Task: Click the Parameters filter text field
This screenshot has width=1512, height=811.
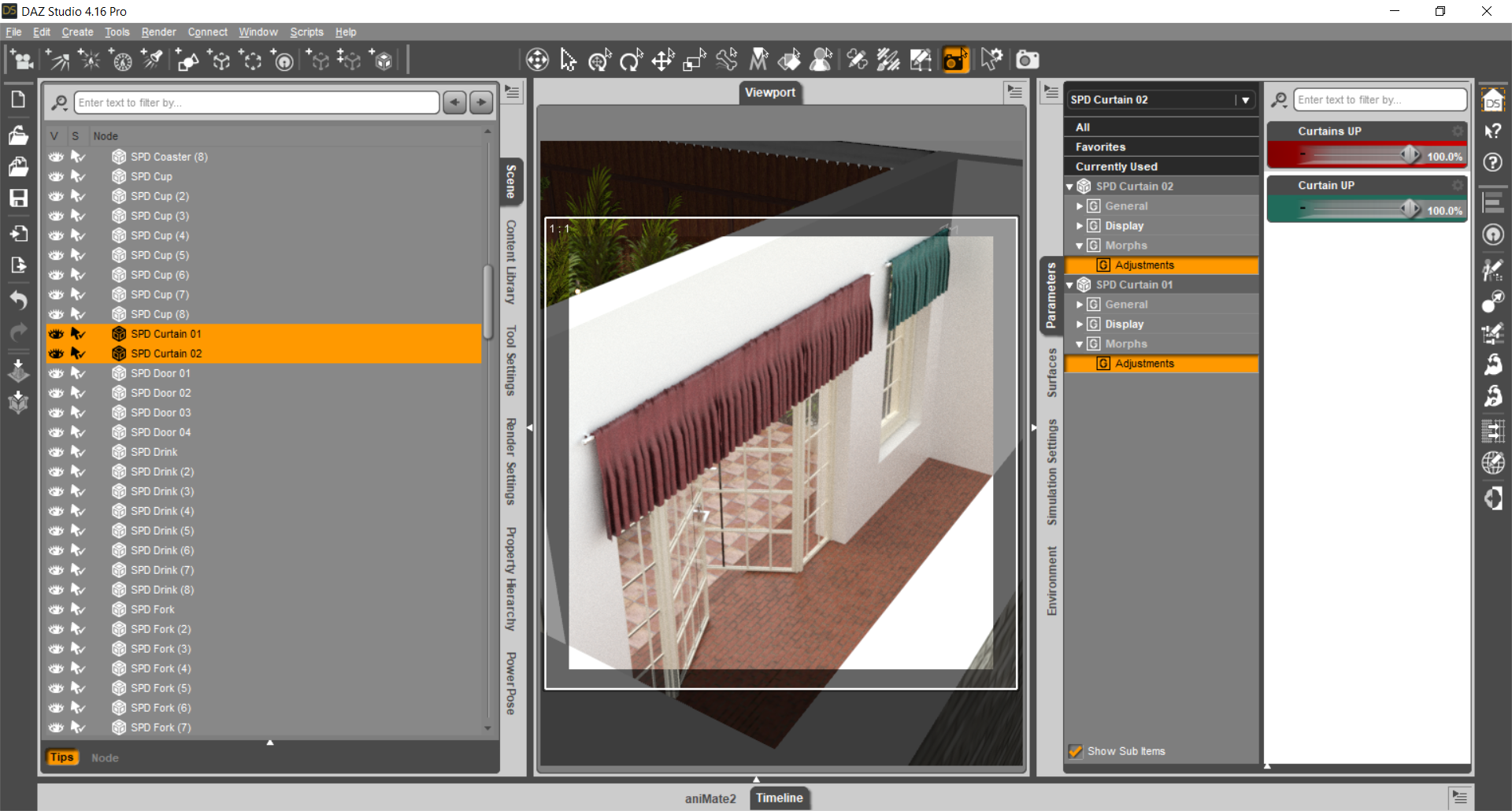Action: coord(1380,100)
